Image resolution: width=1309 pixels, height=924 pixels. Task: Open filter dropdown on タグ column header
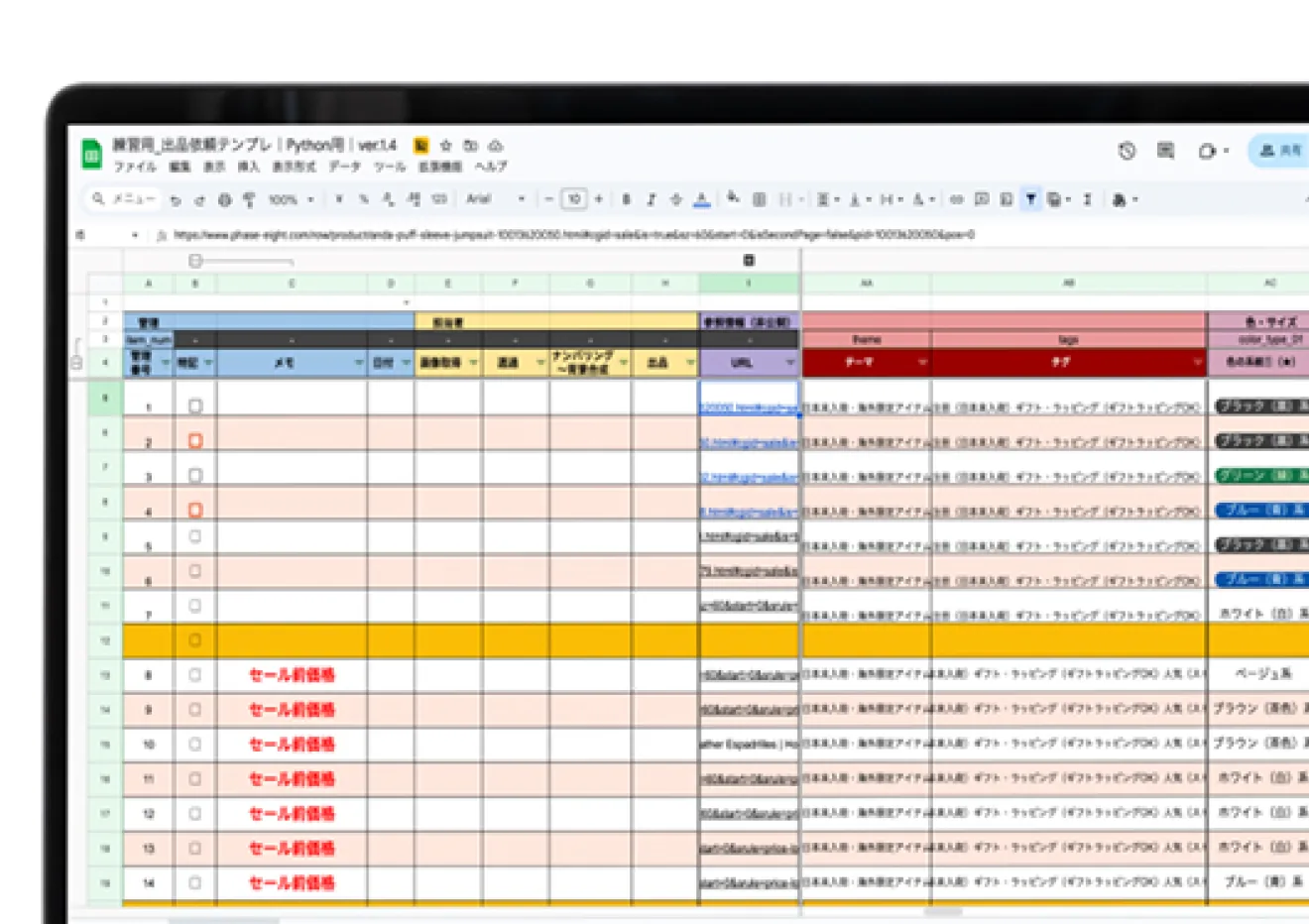point(1198,364)
